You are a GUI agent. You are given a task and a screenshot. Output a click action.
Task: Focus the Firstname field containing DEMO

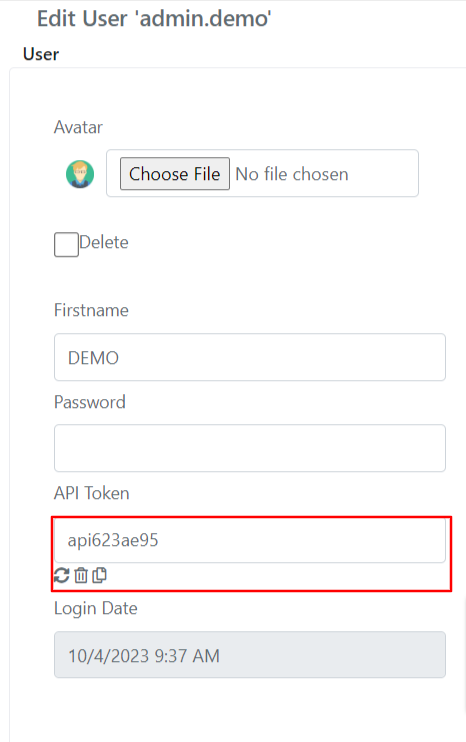[x=250, y=357]
